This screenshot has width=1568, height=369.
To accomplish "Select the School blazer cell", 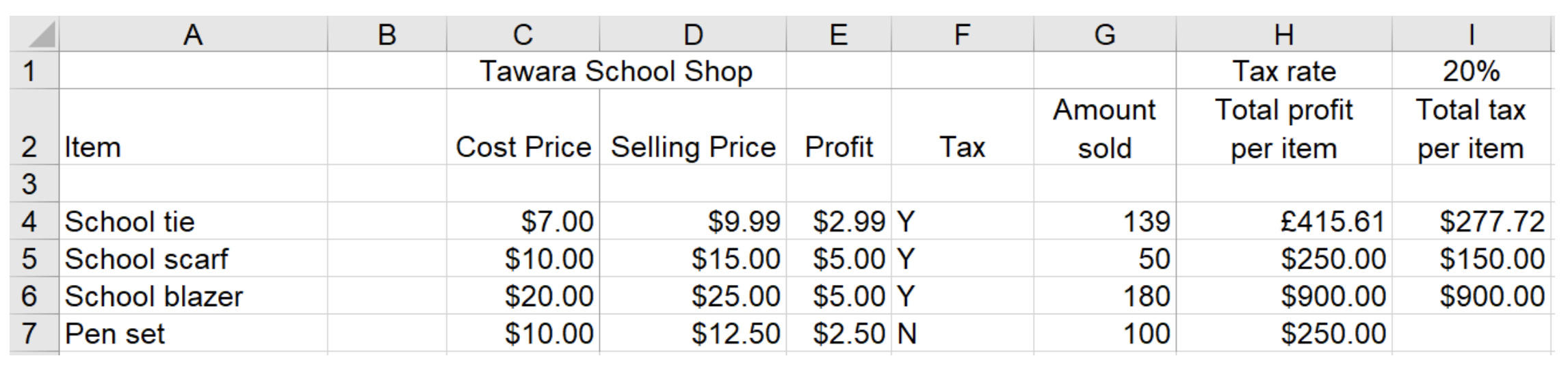I will (x=194, y=296).
